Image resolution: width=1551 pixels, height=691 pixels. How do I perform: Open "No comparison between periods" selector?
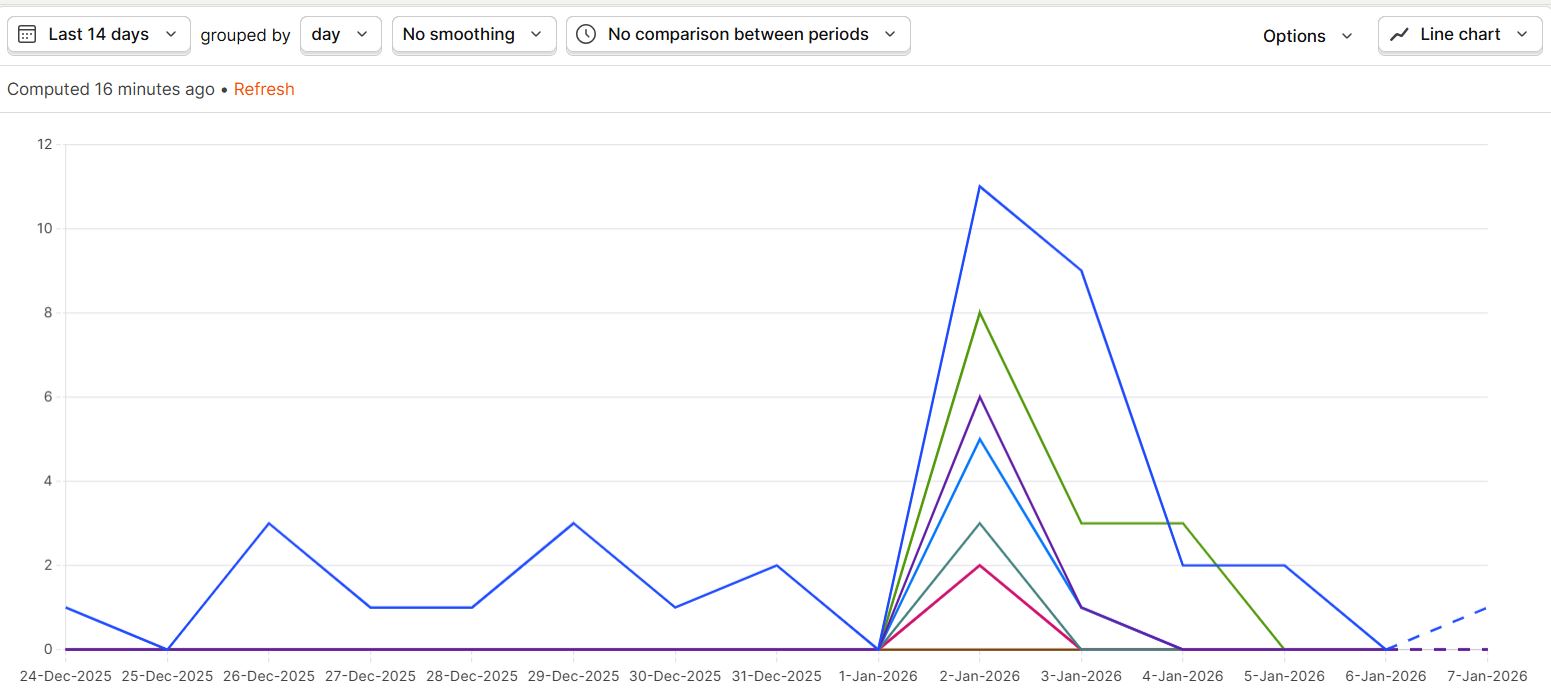[738, 34]
